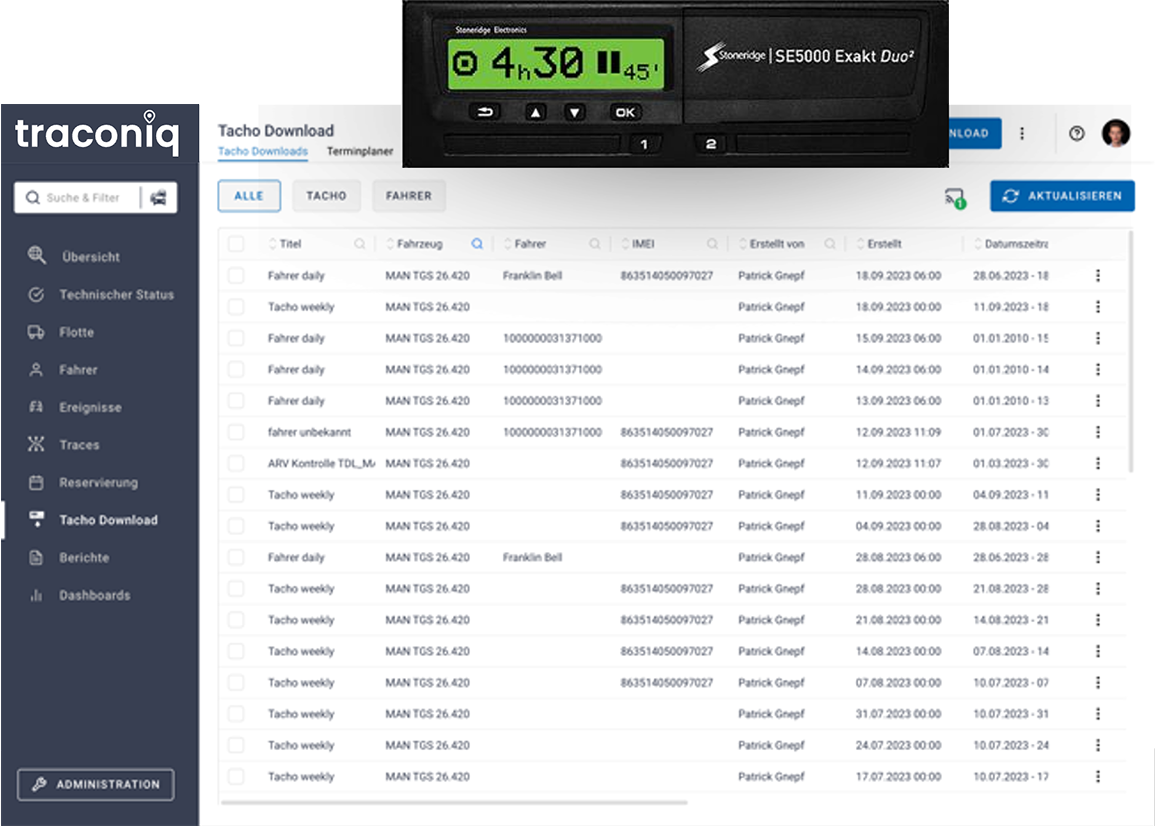1156x826 pixels.
Task: Open the ADMINISTRATION button
Action: (96, 785)
